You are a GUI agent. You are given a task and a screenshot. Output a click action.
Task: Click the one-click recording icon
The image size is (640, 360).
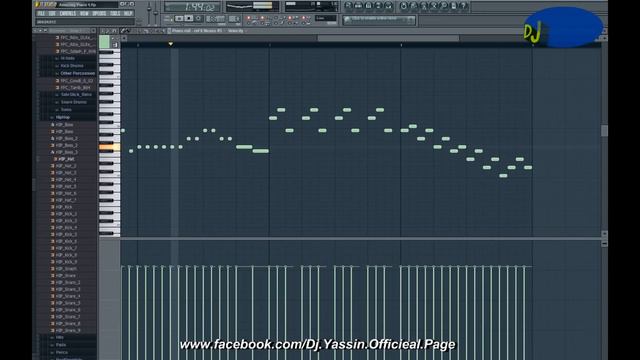[x=443, y=6]
